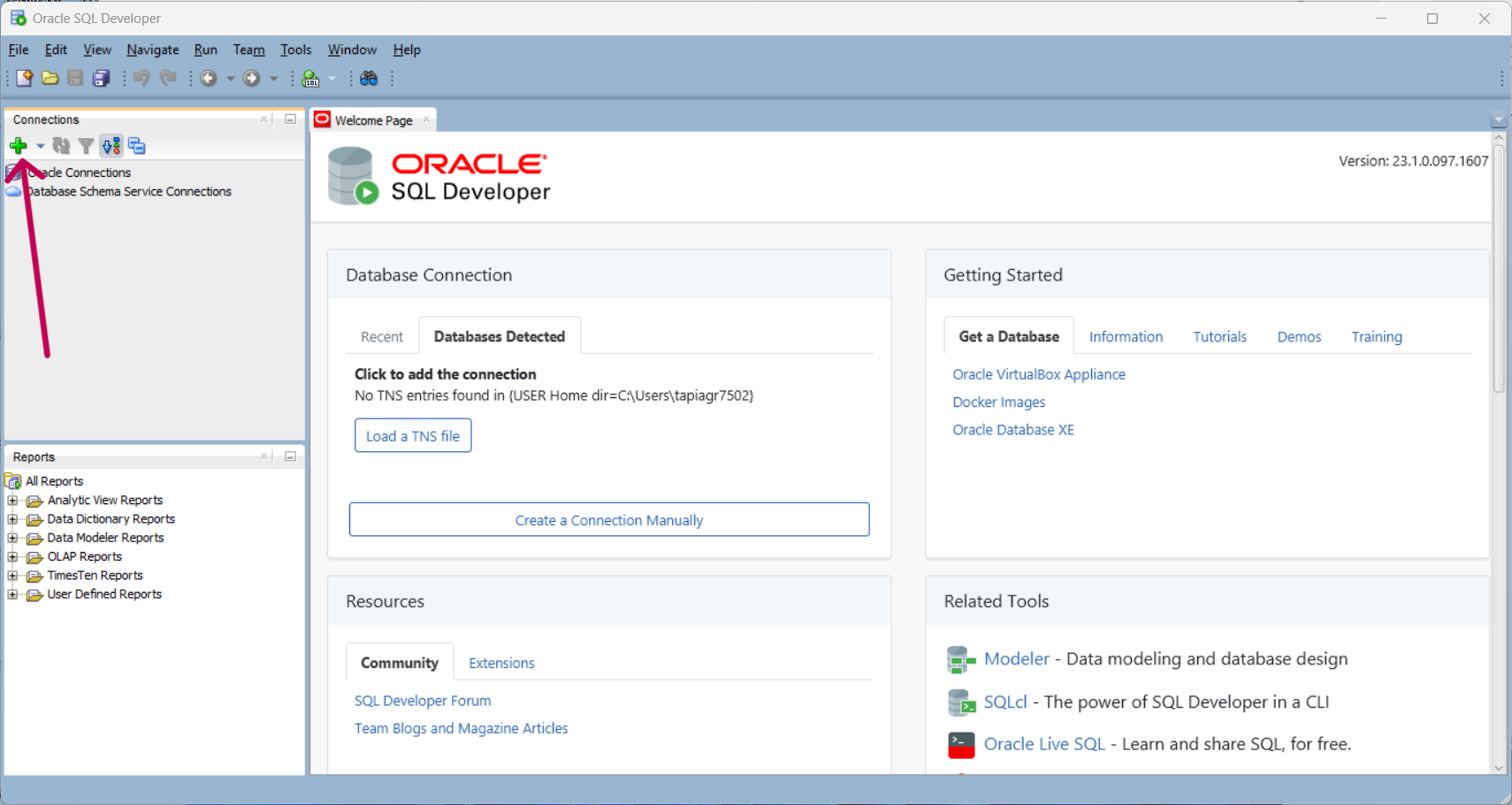Viewport: 1512px width, 805px height.
Task: Open the document tab list dropdown
Action: 1498,120
